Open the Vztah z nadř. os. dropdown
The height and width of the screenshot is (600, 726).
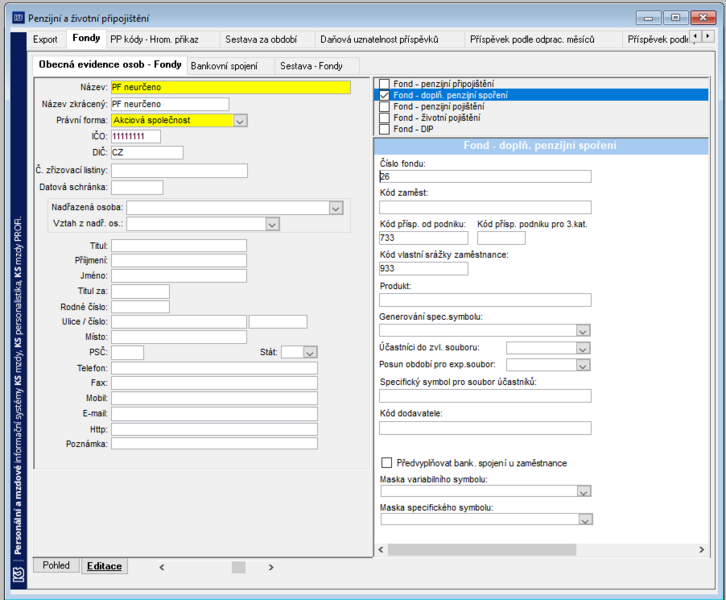tap(272, 224)
